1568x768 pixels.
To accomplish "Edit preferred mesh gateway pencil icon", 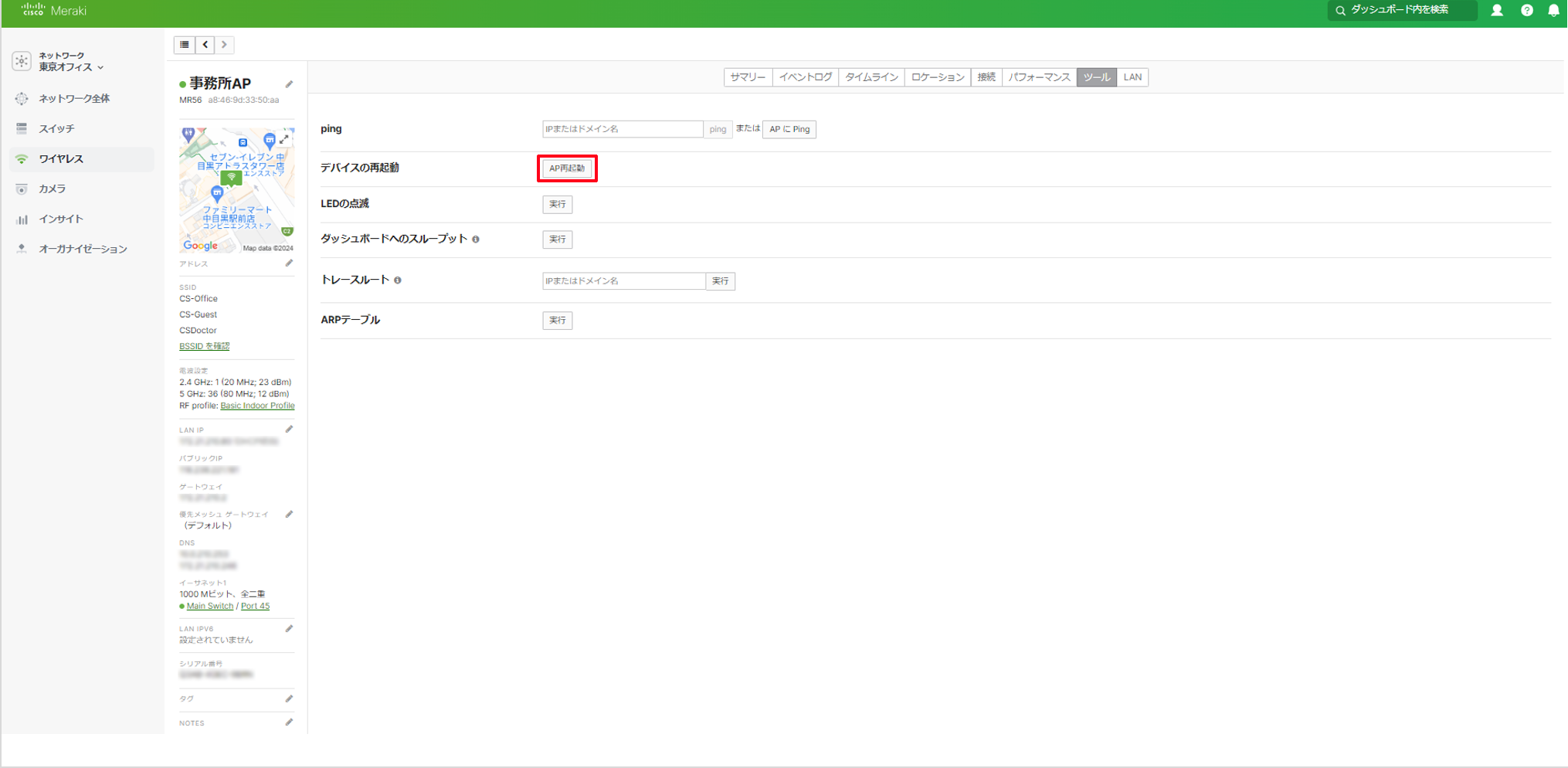I will pyautogui.click(x=289, y=515).
